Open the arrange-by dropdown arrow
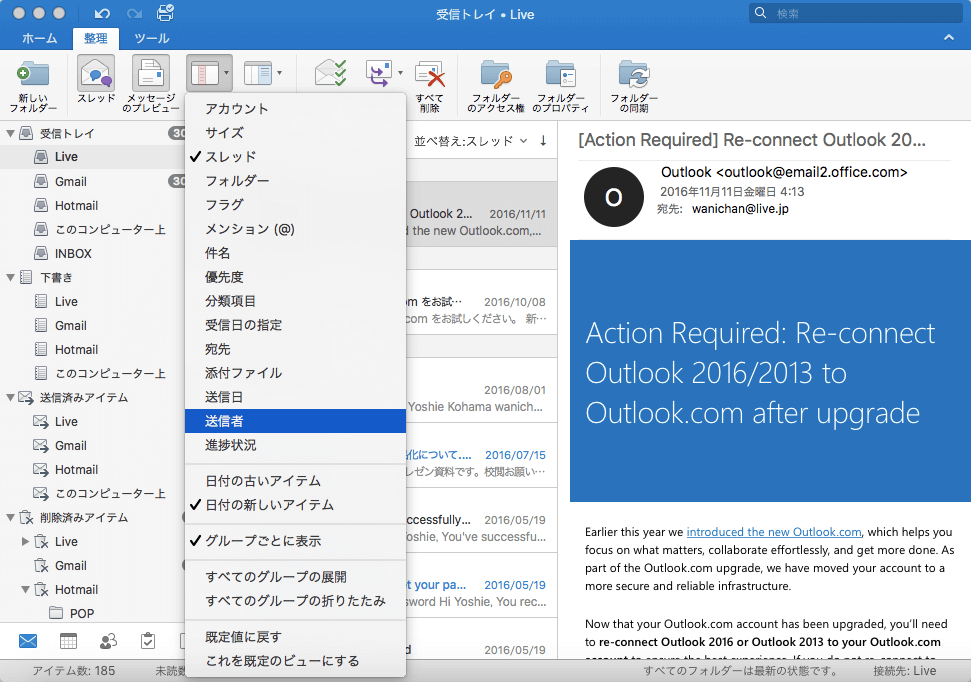The width and height of the screenshot is (971, 682). [x=227, y=73]
